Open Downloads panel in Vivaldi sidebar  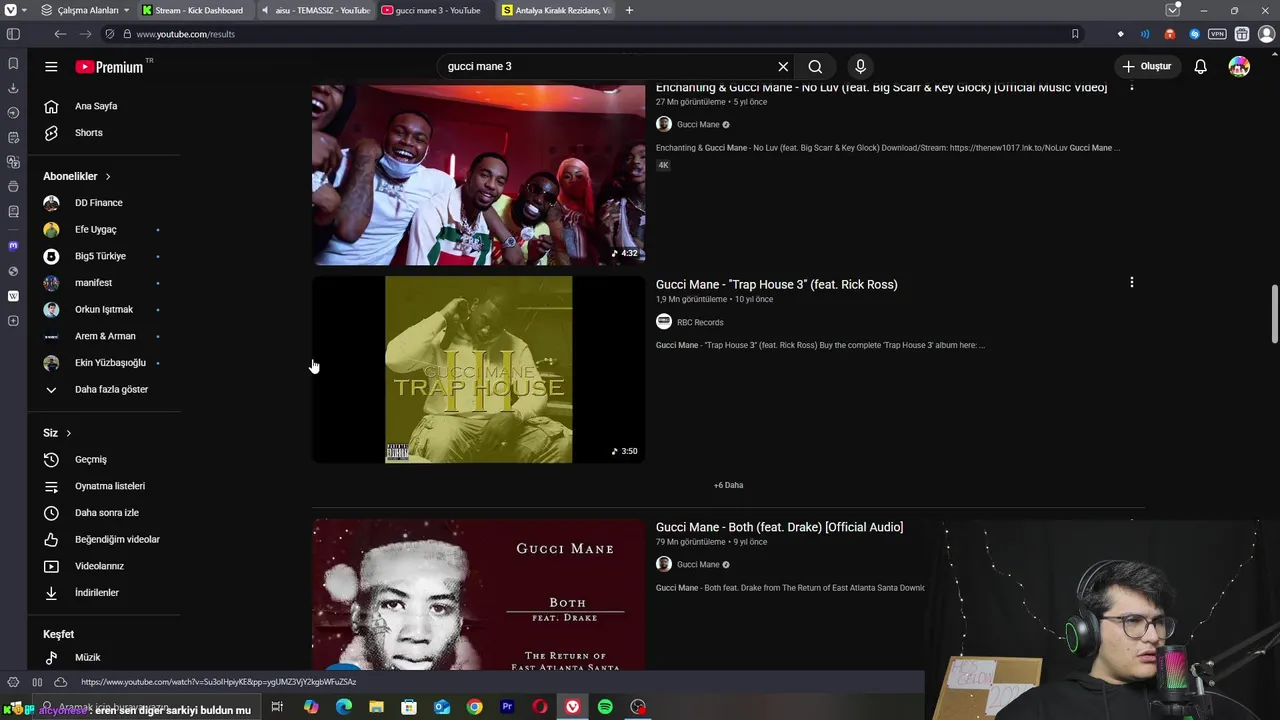(x=13, y=88)
